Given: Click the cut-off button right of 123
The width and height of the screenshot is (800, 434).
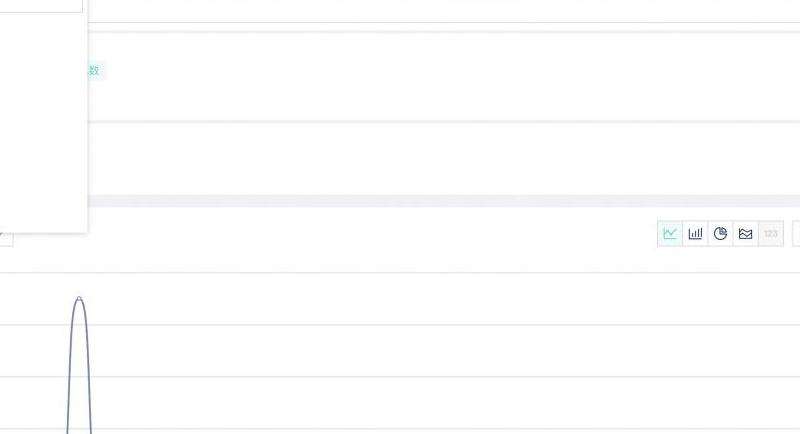Looking at the screenshot, I should tap(796, 234).
